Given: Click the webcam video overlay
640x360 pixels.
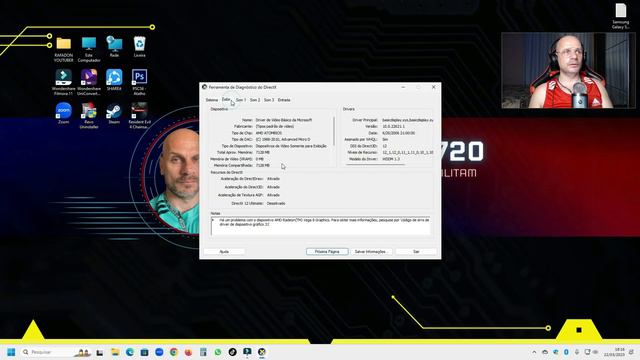Looking at the screenshot, I should click(x=568, y=71).
